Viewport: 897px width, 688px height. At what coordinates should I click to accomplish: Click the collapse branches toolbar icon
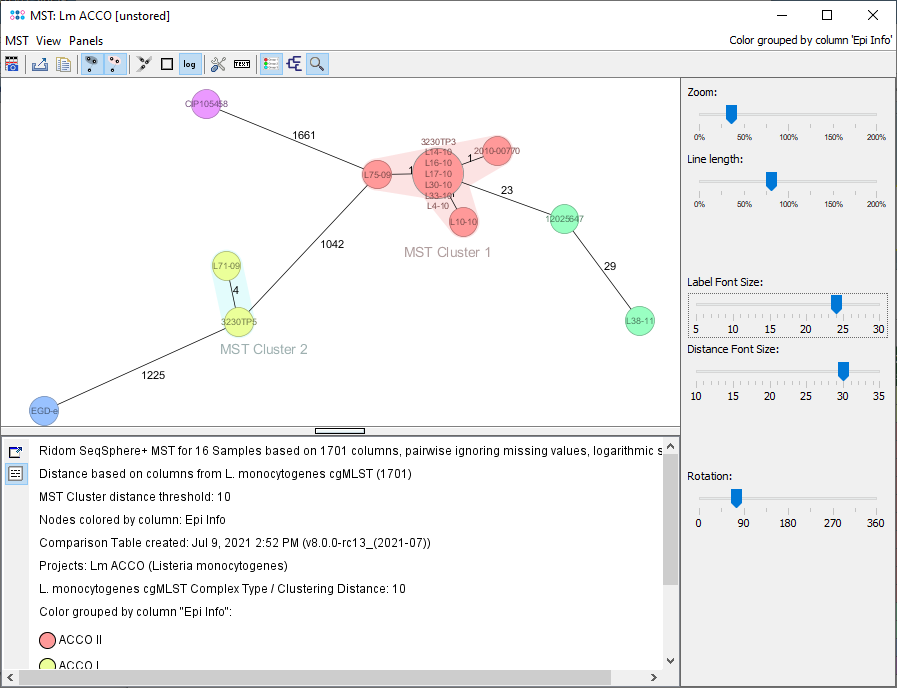(x=144, y=64)
